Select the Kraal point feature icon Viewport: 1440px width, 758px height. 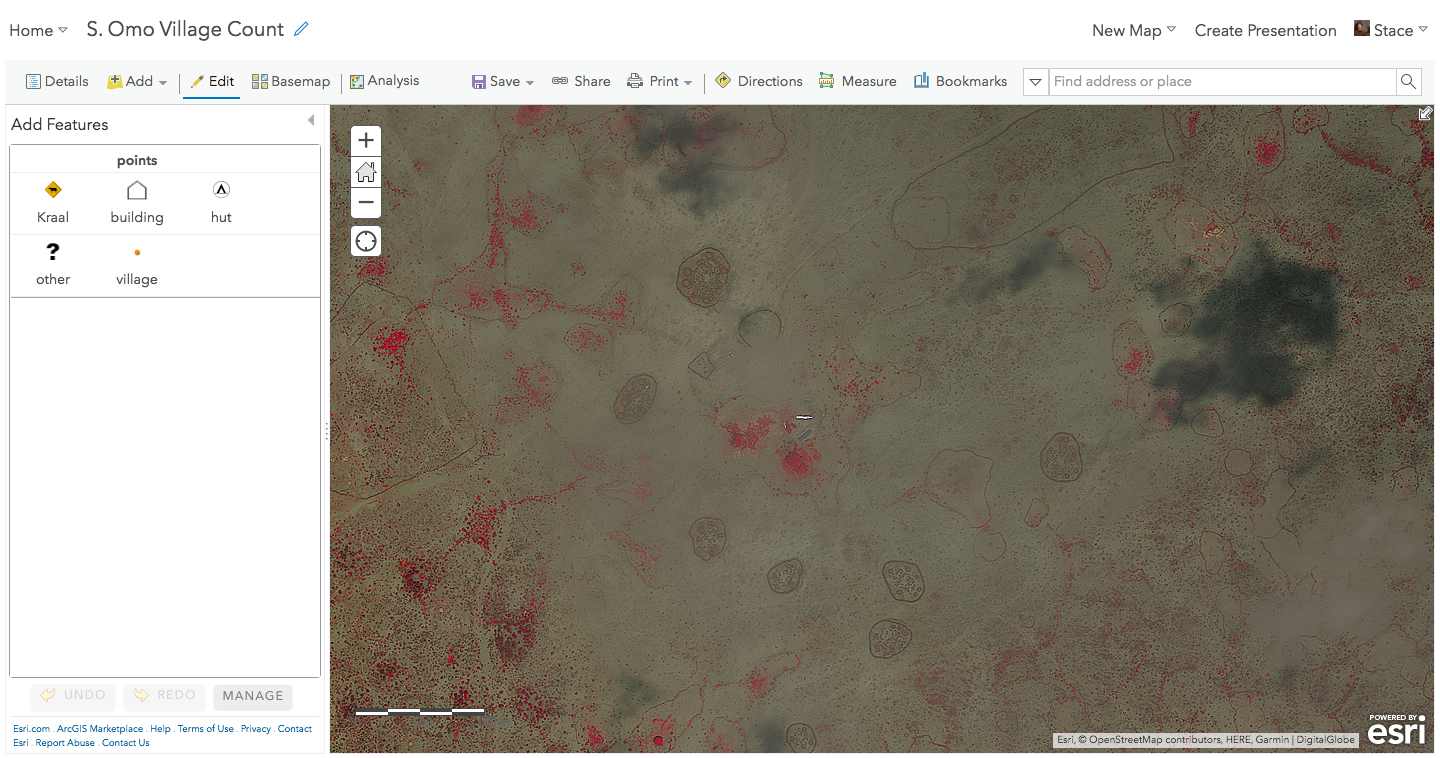coord(53,190)
